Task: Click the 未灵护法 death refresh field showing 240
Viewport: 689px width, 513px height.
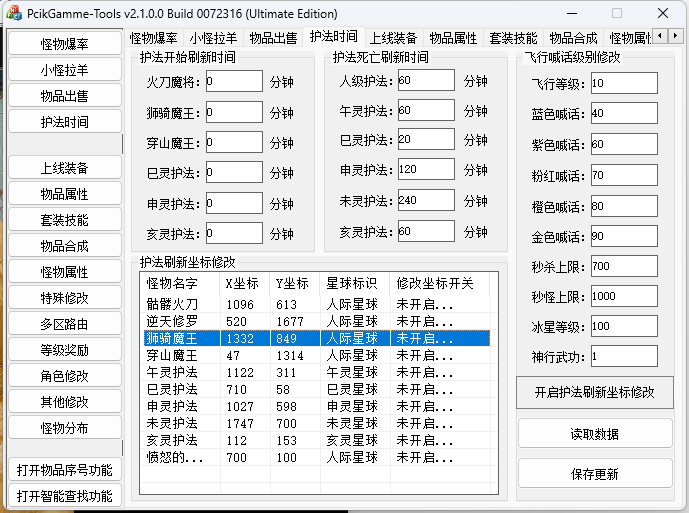Action: coord(426,200)
